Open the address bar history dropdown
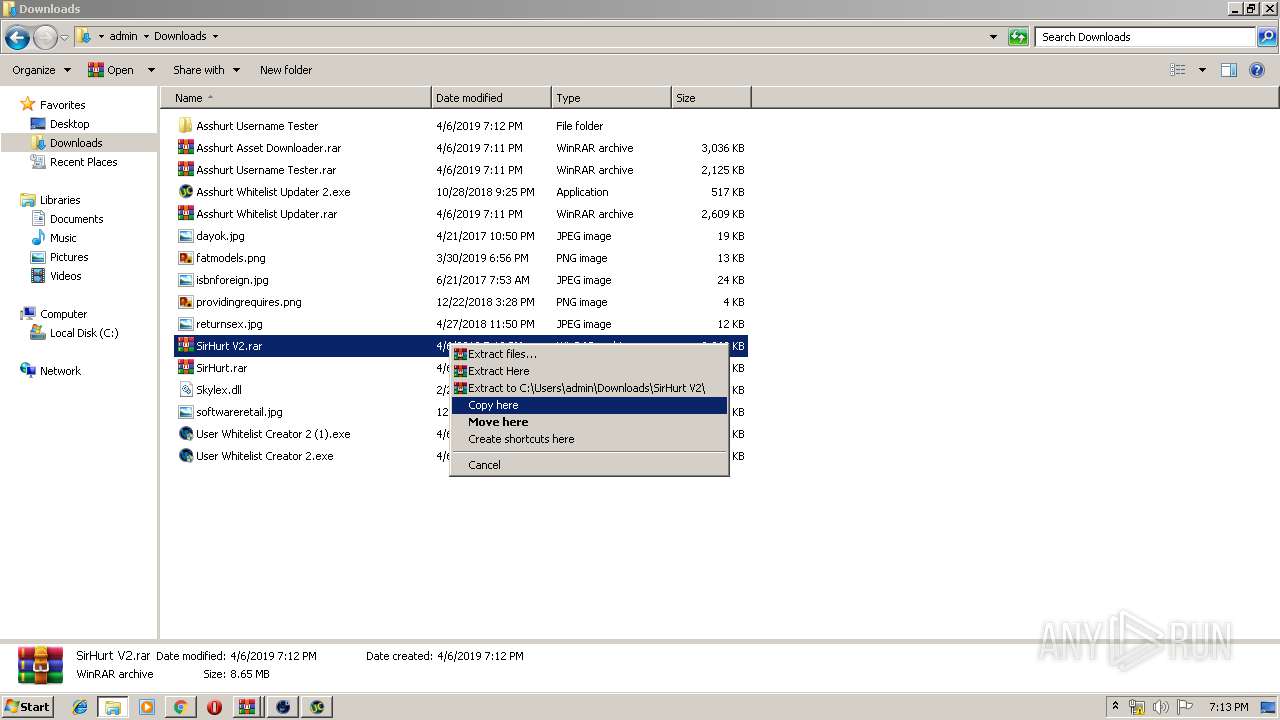 (993, 37)
